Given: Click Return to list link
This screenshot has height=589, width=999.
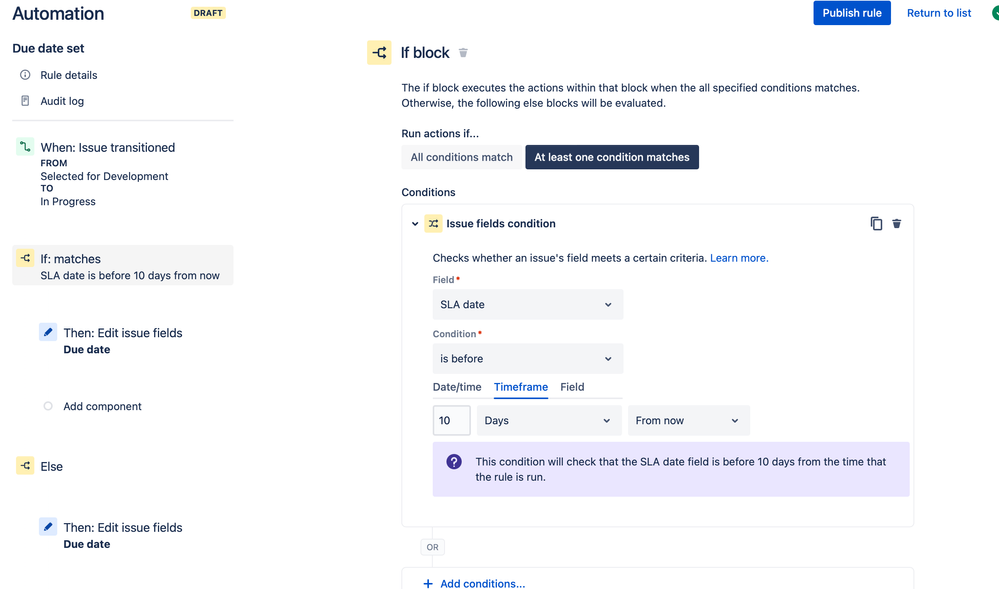Looking at the screenshot, I should pyautogui.click(x=938, y=13).
